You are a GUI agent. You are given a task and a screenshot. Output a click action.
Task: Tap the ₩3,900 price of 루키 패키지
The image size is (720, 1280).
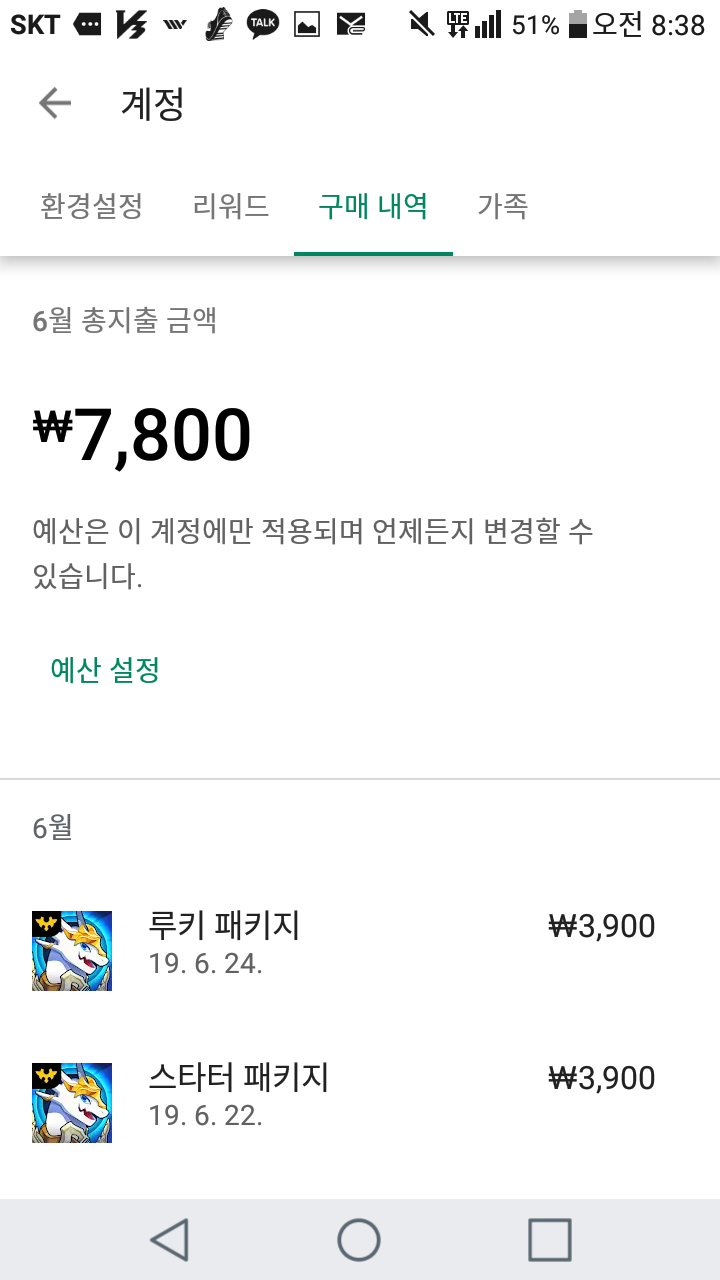602,926
